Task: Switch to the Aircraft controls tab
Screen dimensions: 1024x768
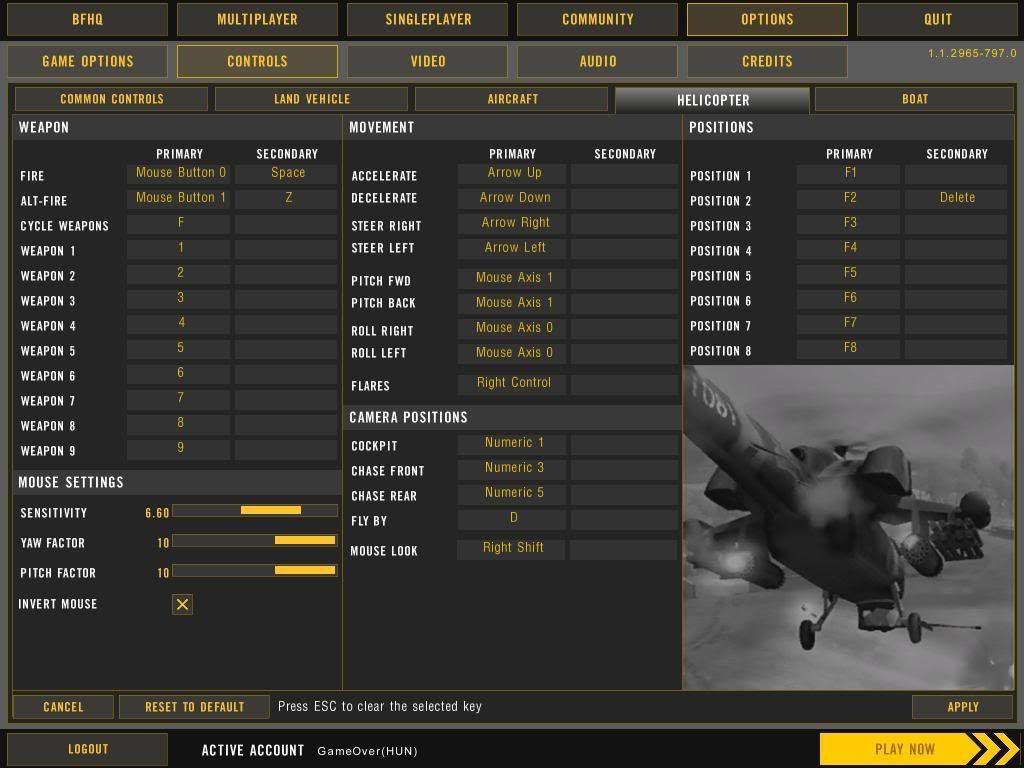Action: [x=512, y=99]
